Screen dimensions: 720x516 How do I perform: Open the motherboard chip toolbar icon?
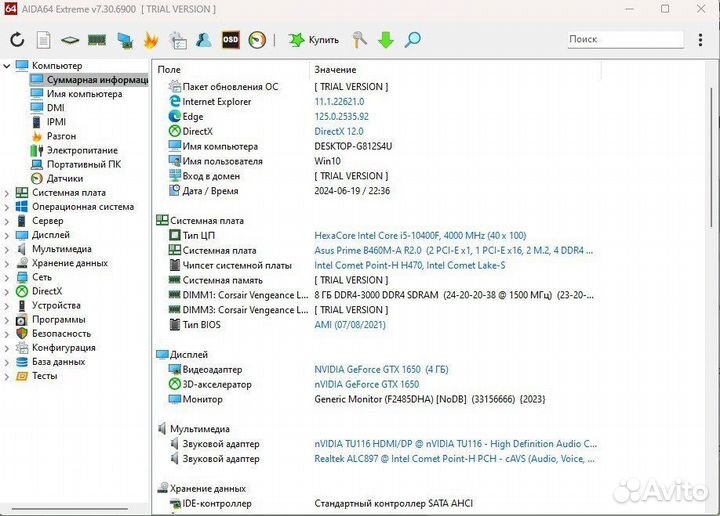[x=70, y=40]
